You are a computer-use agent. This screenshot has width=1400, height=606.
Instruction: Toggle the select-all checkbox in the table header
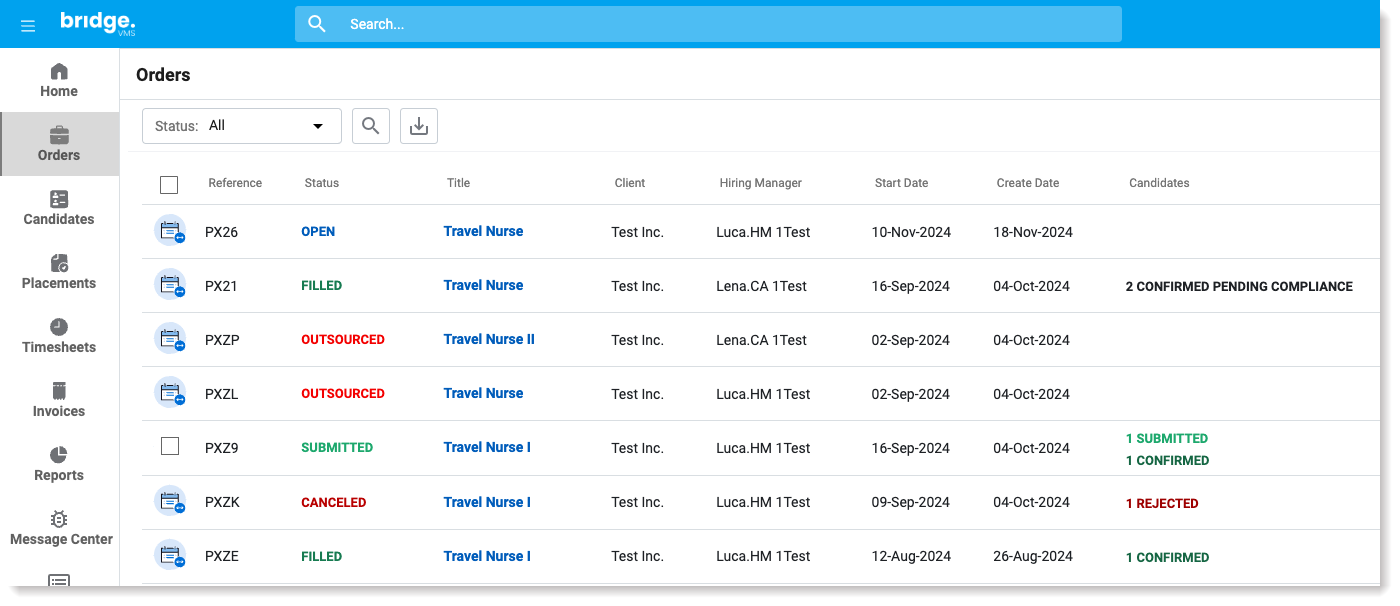pos(169,184)
